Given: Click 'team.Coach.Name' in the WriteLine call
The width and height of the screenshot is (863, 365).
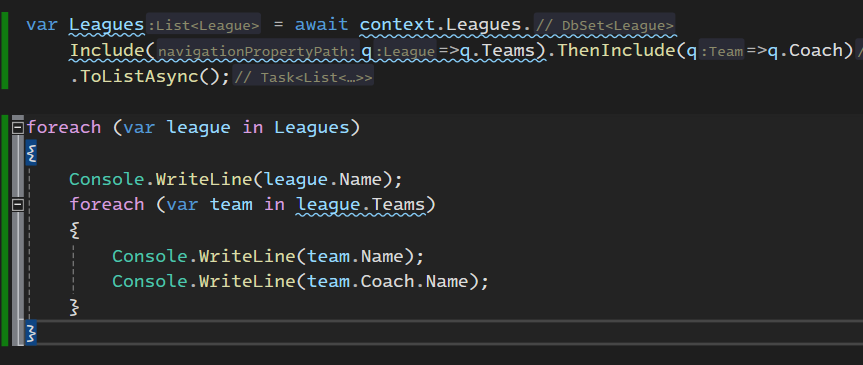Looking at the screenshot, I should [x=387, y=281].
